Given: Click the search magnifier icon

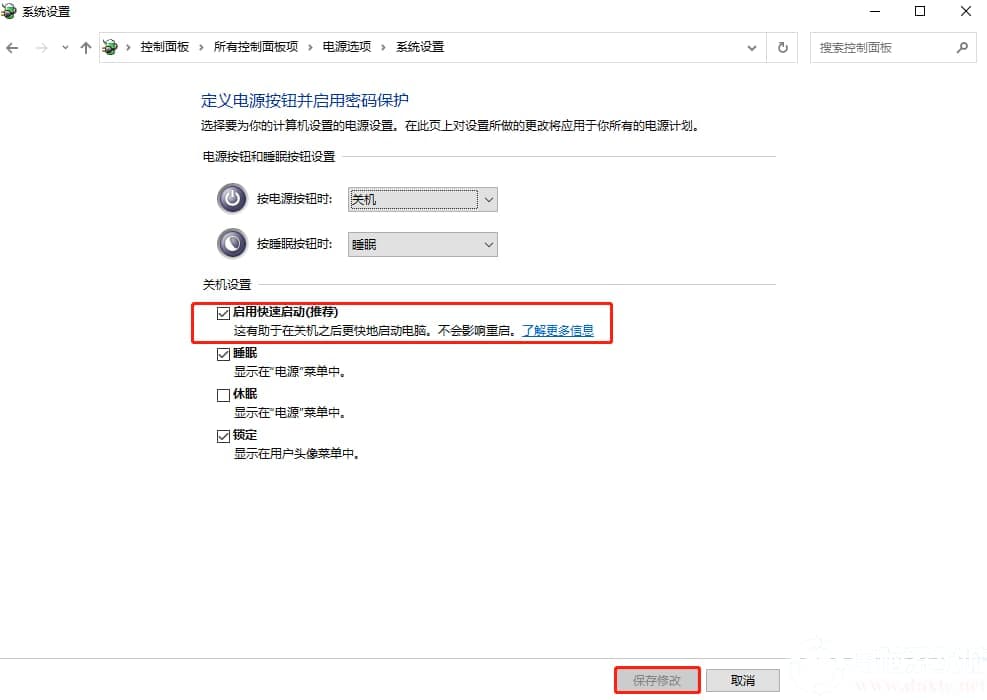Looking at the screenshot, I should pyautogui.click(x=962, y=47).
